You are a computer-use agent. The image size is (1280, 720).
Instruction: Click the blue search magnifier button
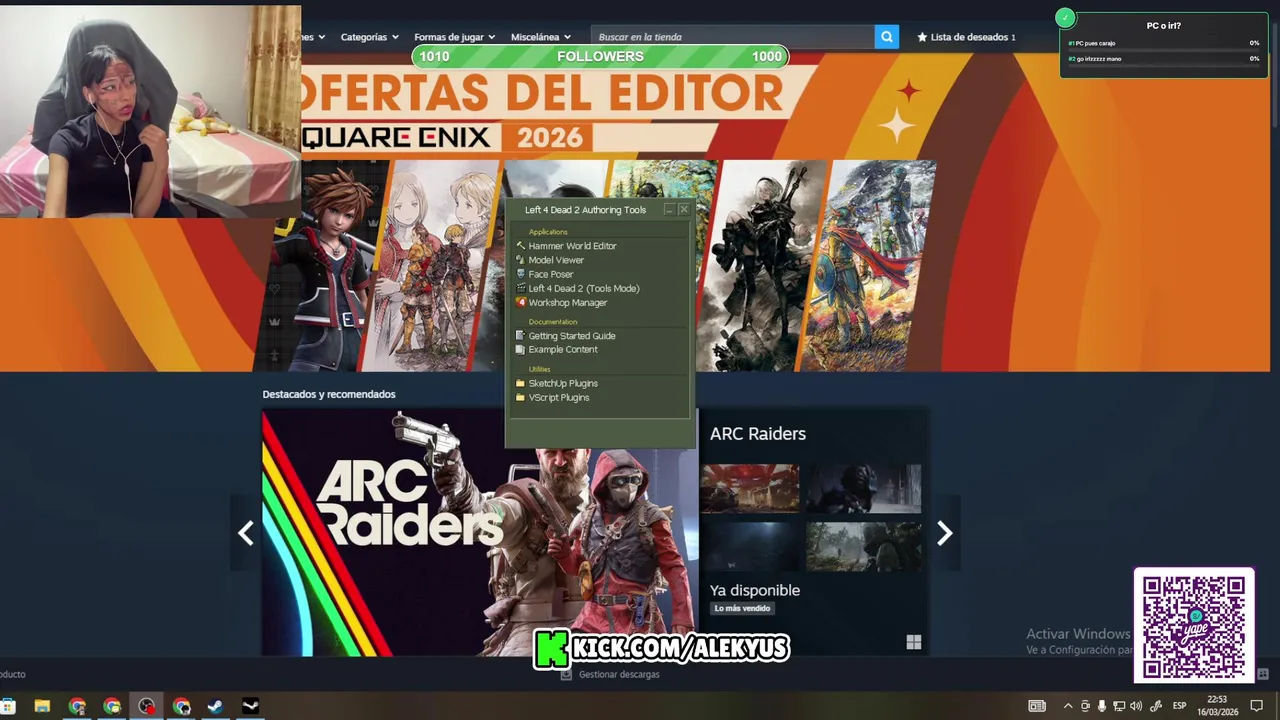pos(886,37)
